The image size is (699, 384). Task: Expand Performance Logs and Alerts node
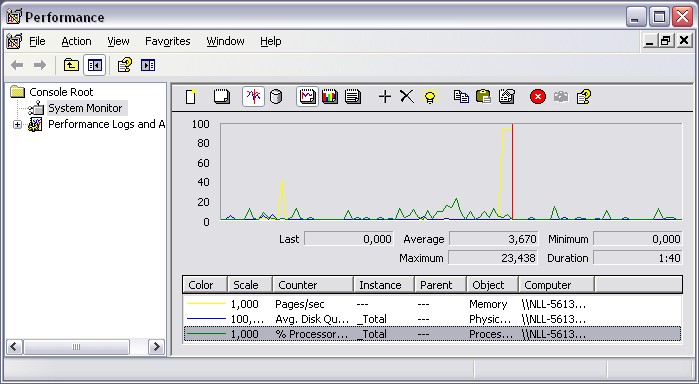click(x=17, y=124)
